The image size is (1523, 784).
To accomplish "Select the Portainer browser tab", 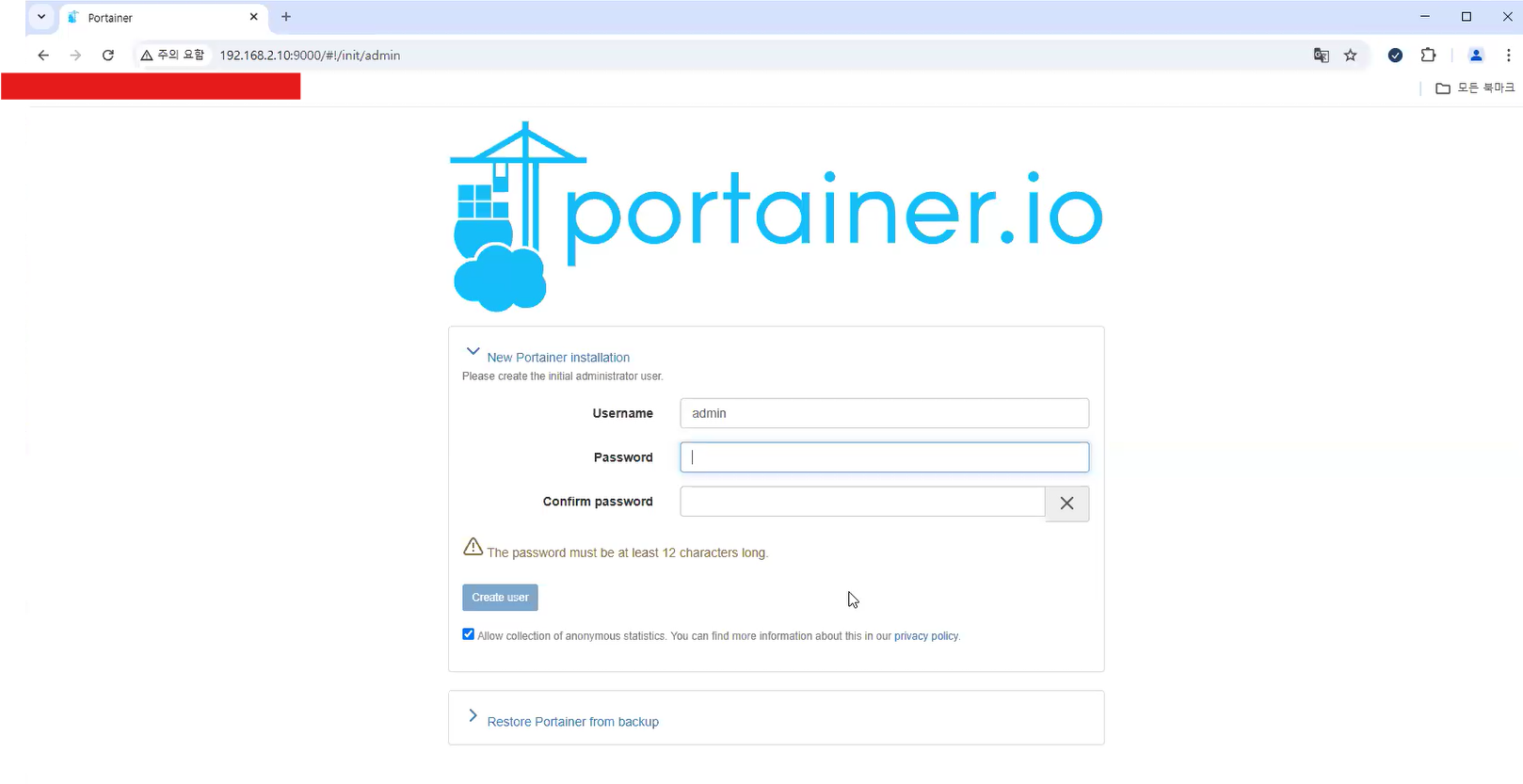I will 164,18.
